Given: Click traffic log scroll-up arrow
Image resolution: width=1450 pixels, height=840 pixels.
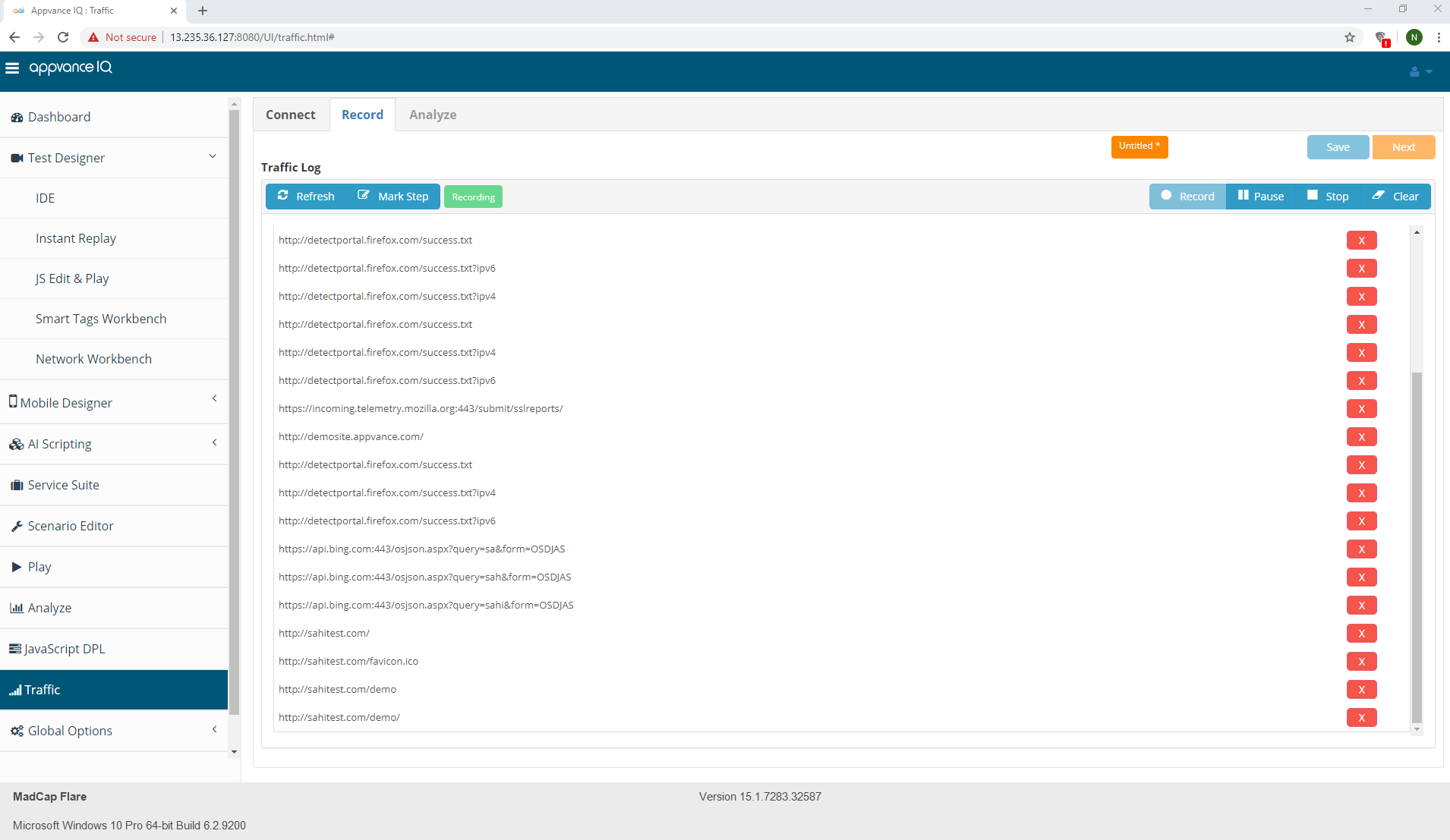Looking at the screenshot, I should pyautogui.click(x=1417, y=232).
